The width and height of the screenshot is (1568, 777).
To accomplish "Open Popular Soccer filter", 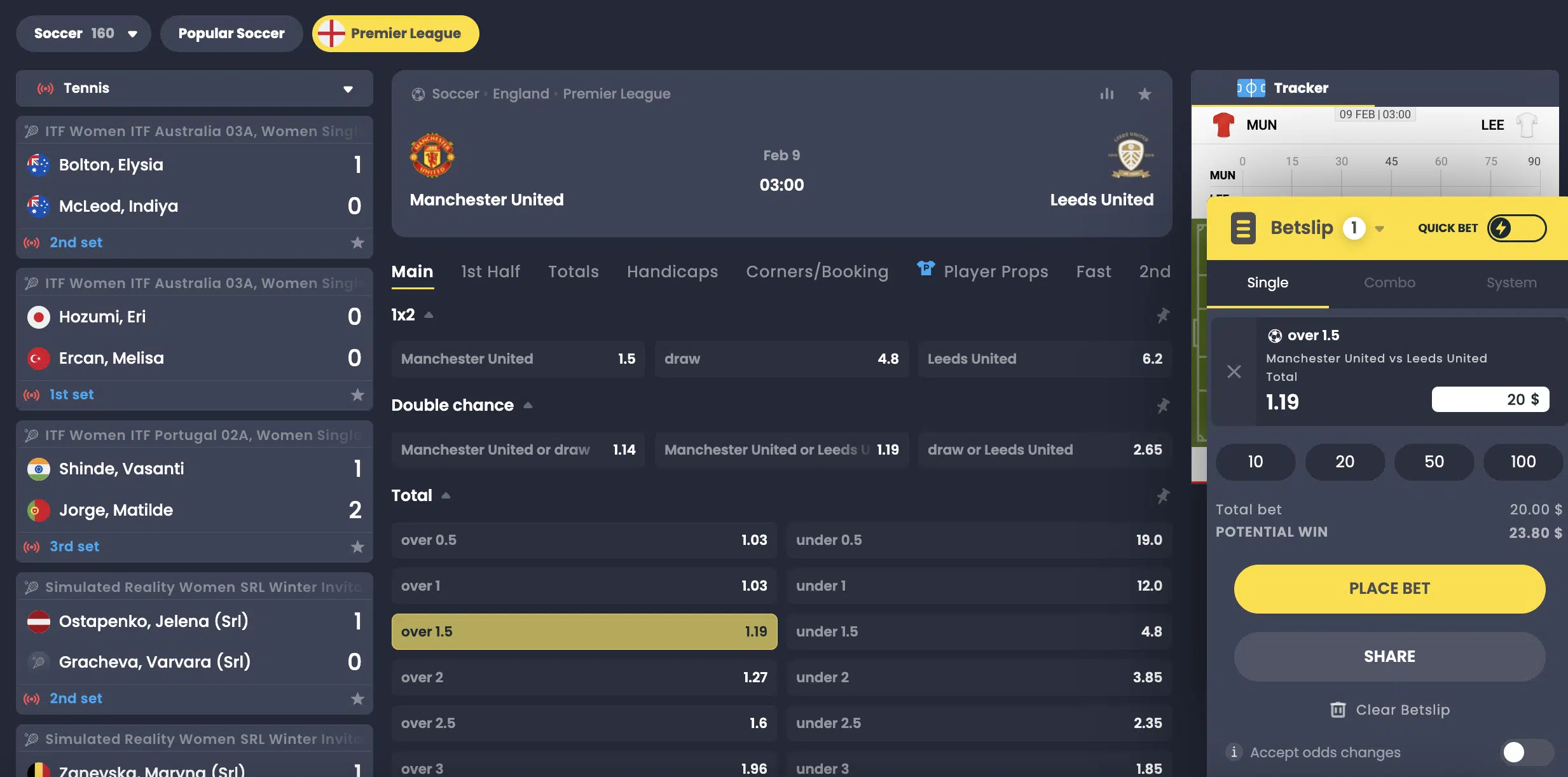I will point(231,34).
